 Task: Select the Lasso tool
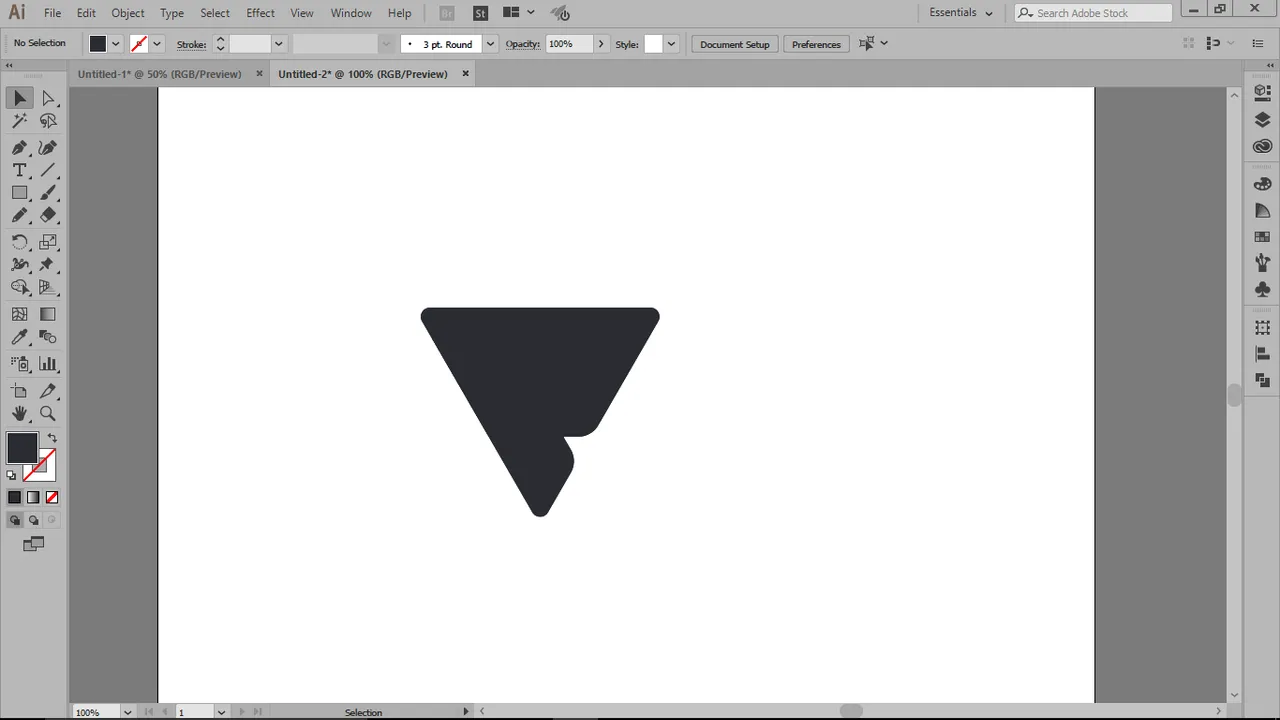pyautogui.click(x=48, y=121)
